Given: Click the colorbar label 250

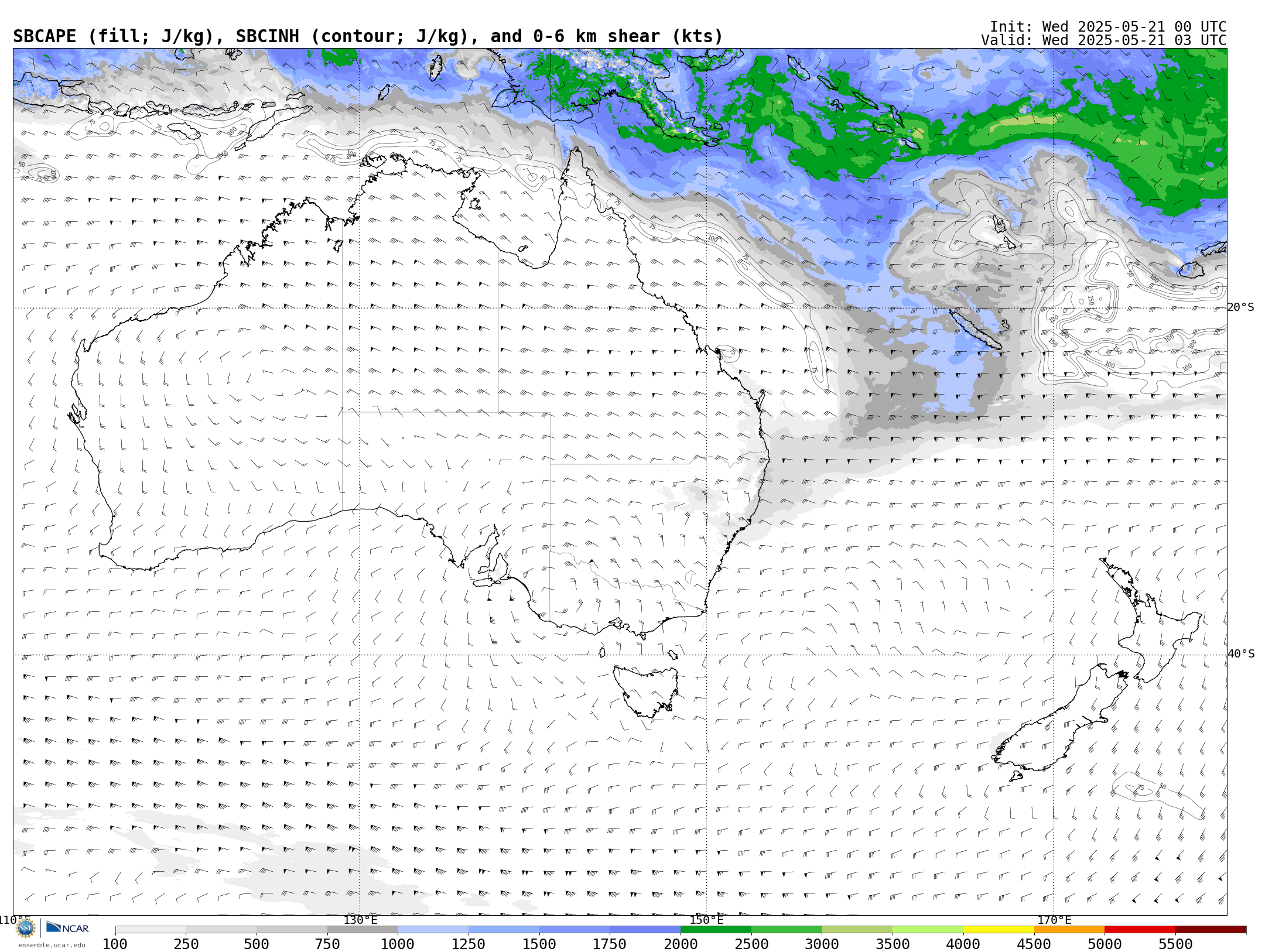Looking at the screenshot, I should (x=186, y=944).
